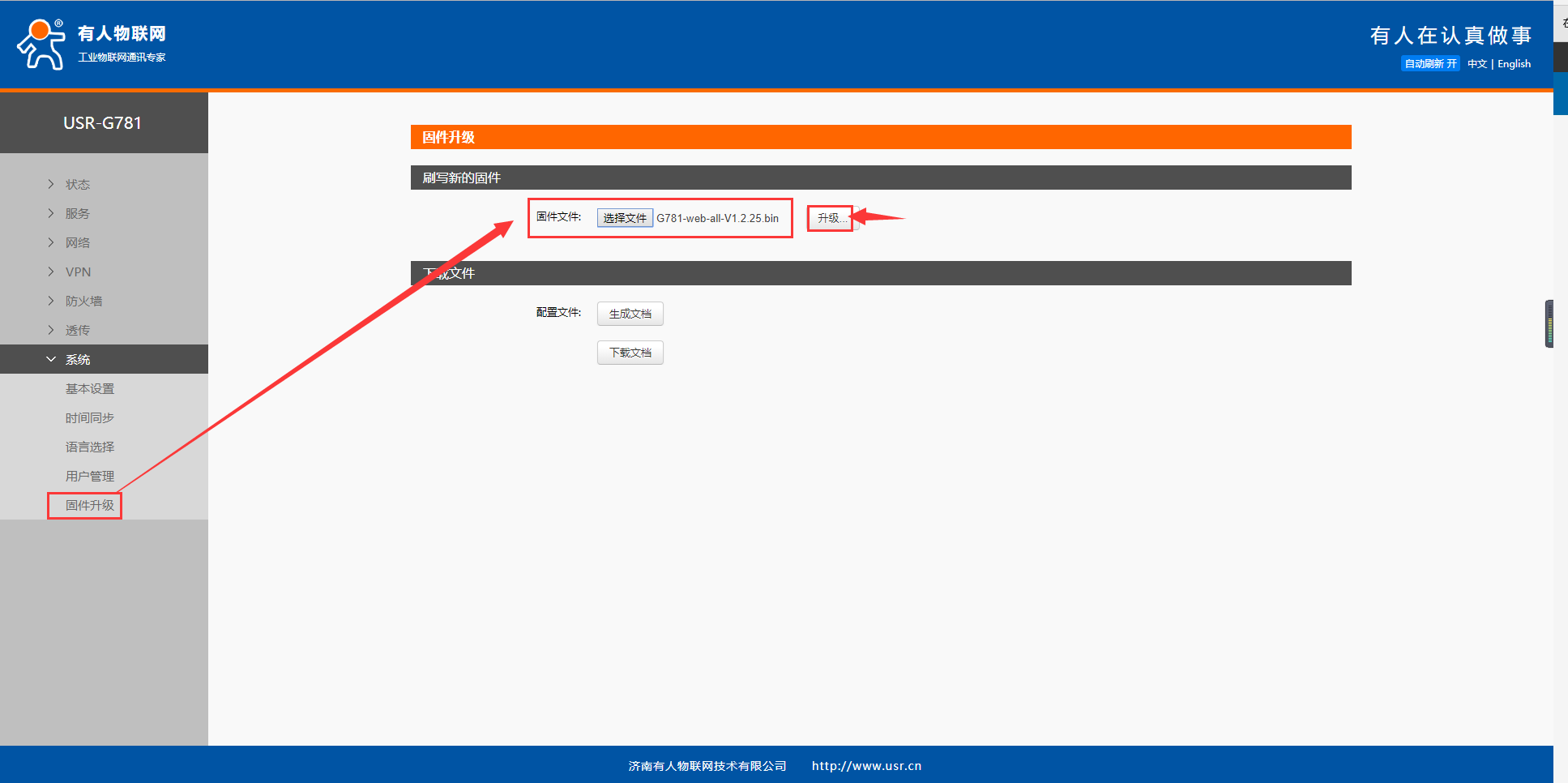Switch language to 中文
Screen dimensions: 1568x783
click(1476, 64)
